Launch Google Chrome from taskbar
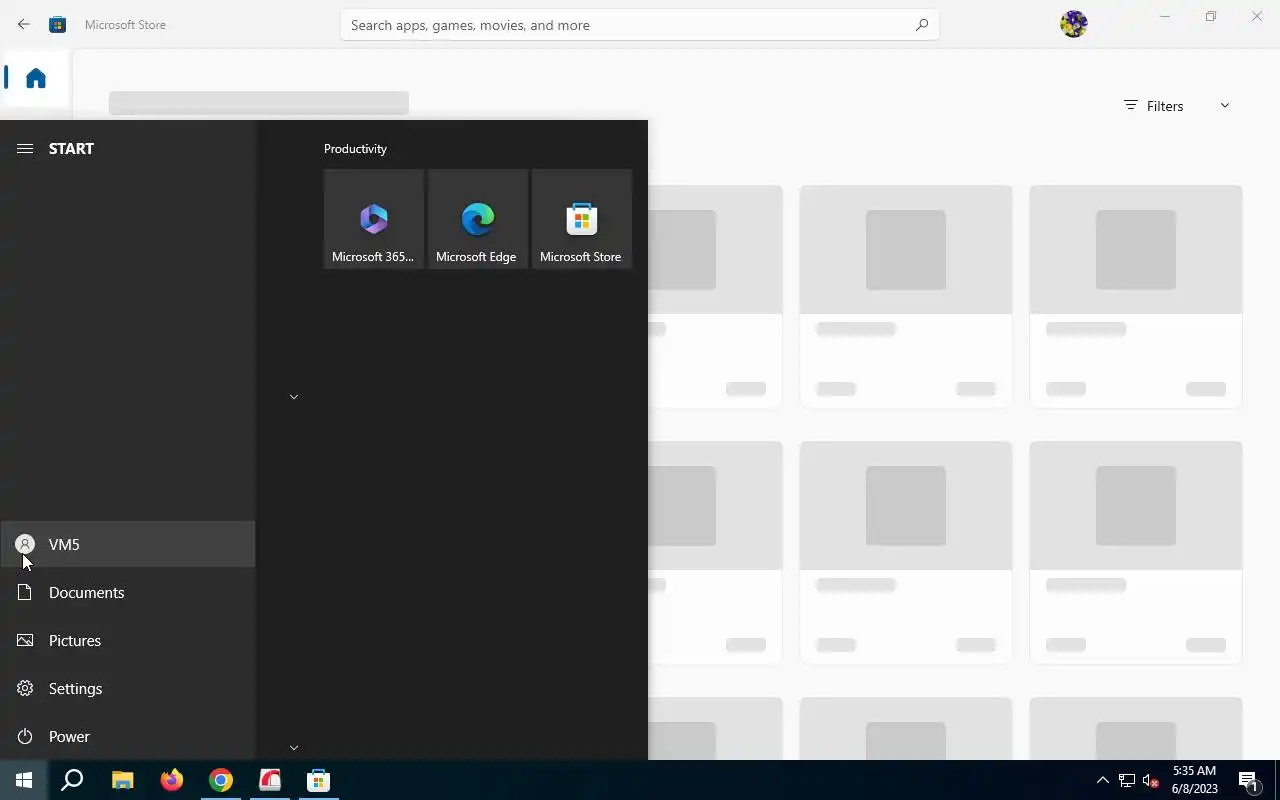Viewport: 1280px width, 800px height. point(220,780)
